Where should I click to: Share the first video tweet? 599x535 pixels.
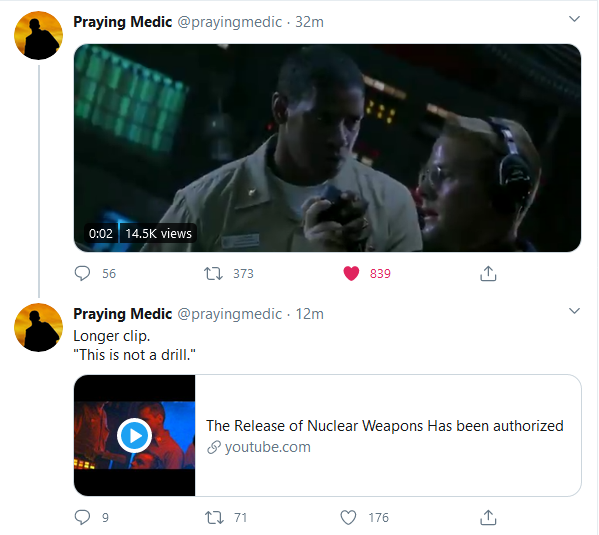(488, 274)
